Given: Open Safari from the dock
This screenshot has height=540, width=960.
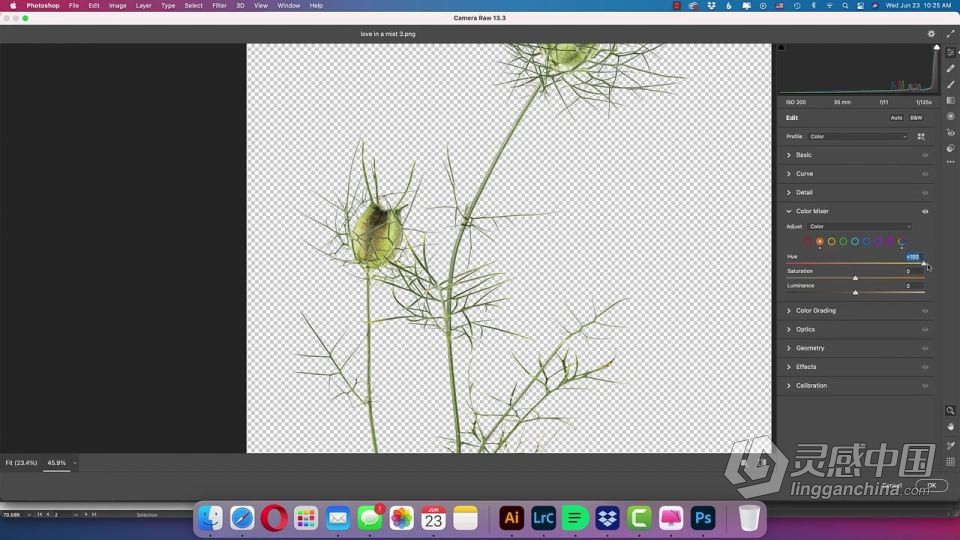Looking at the screenshot, I should pos(242,518).
